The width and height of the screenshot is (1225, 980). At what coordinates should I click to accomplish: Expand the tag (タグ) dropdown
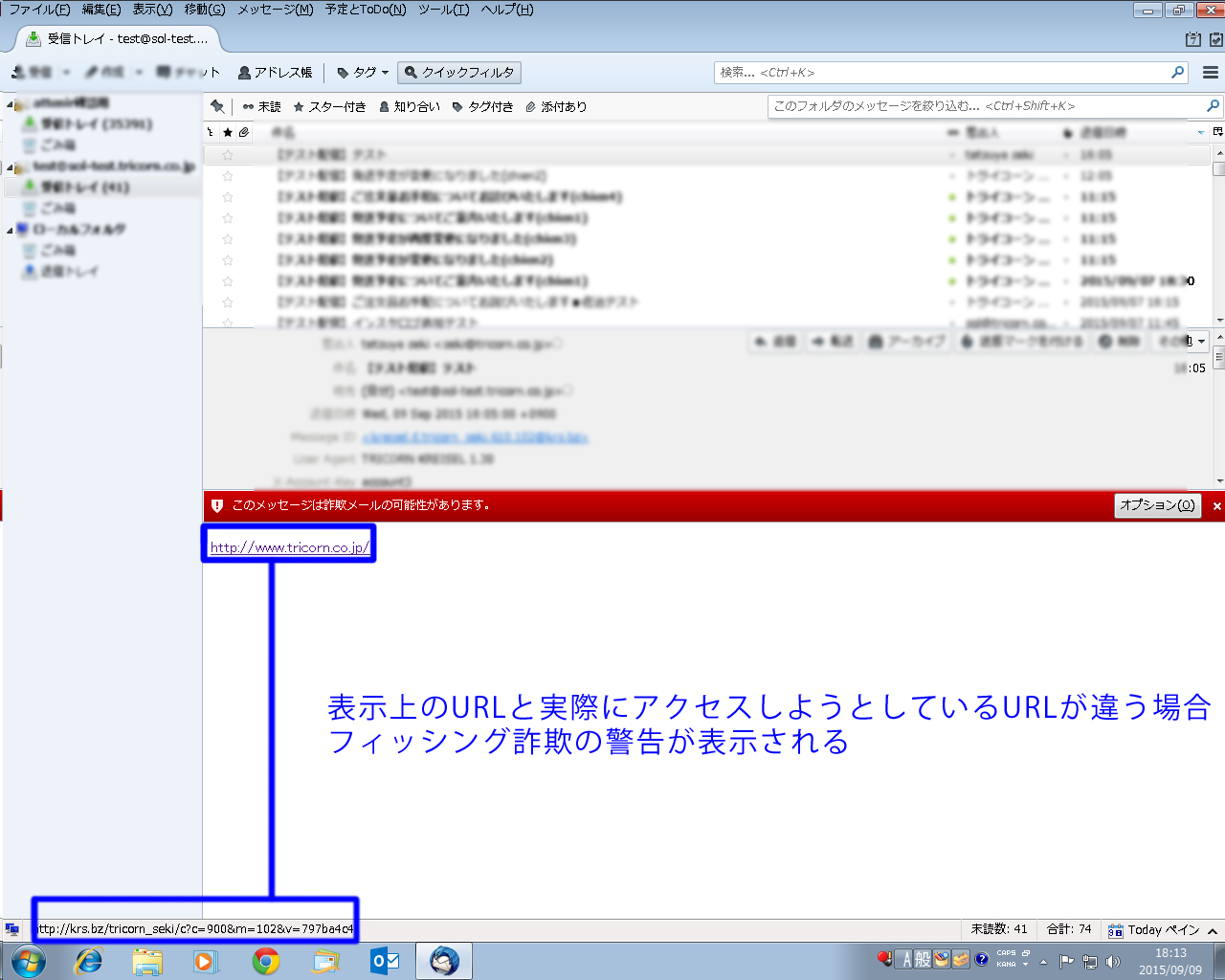[x=363, y=73]
